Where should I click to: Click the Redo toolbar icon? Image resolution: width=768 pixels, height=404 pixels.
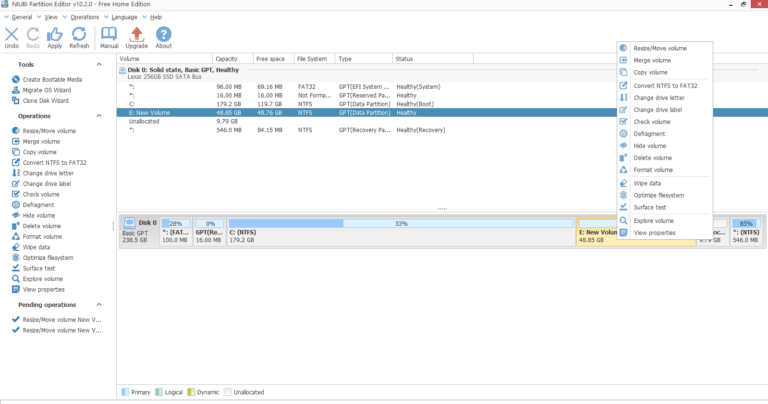33,35
